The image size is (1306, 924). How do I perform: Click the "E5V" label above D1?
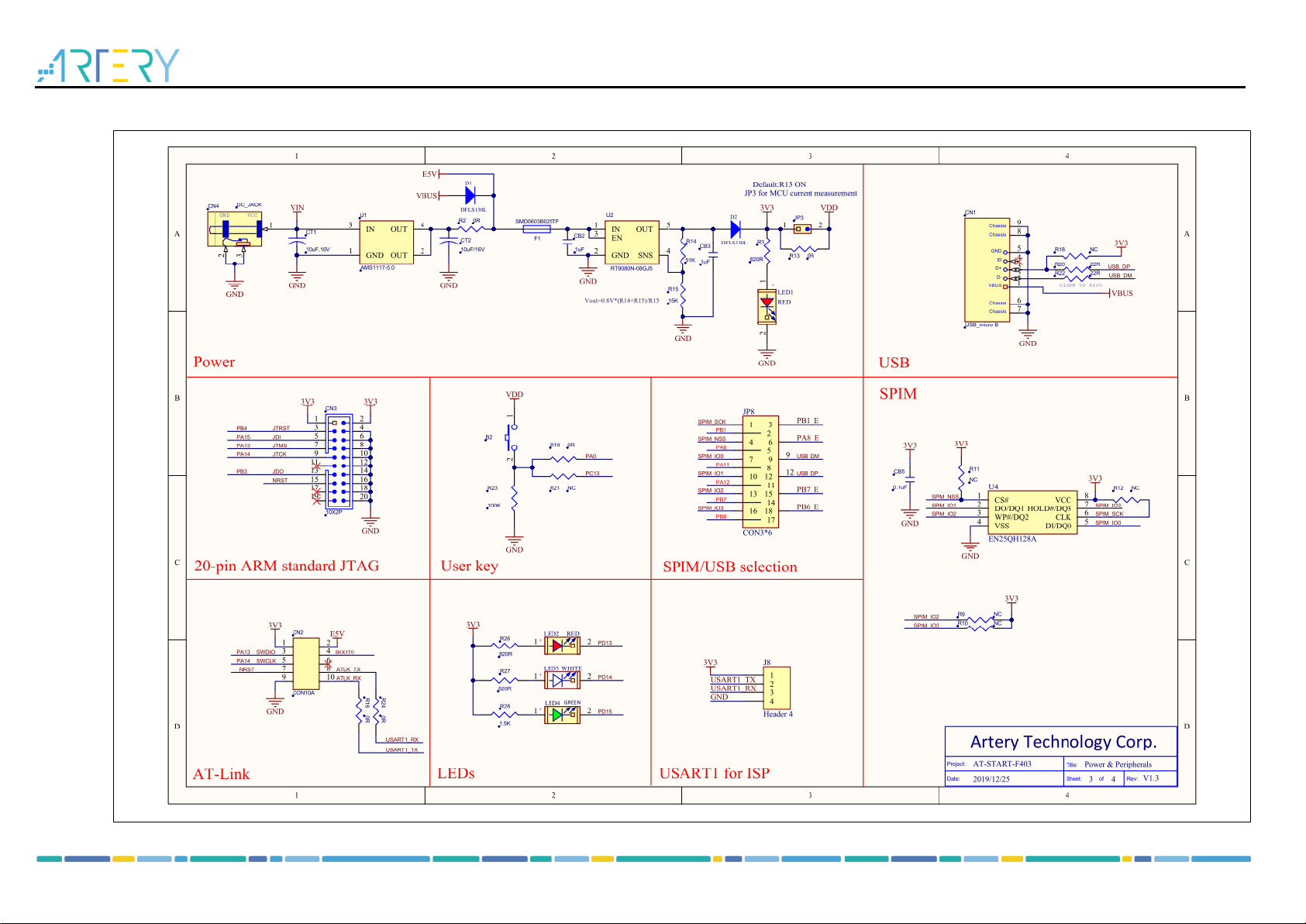429,174
